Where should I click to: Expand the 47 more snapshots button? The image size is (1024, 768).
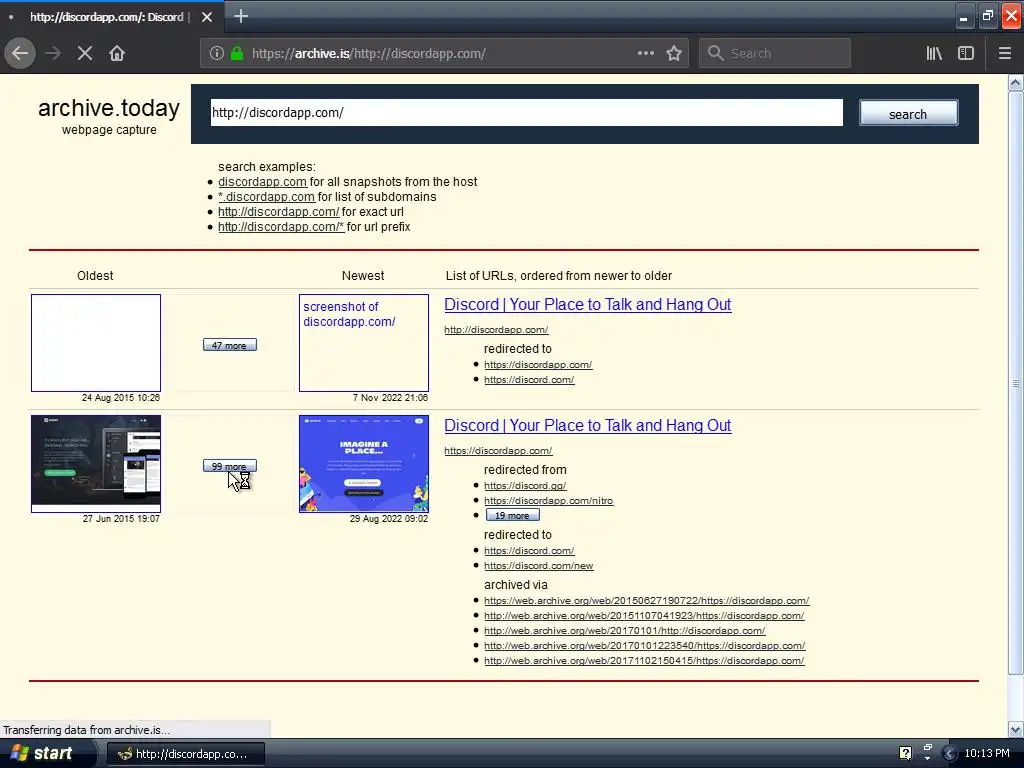pyautogui.click(x=230, y=345)
